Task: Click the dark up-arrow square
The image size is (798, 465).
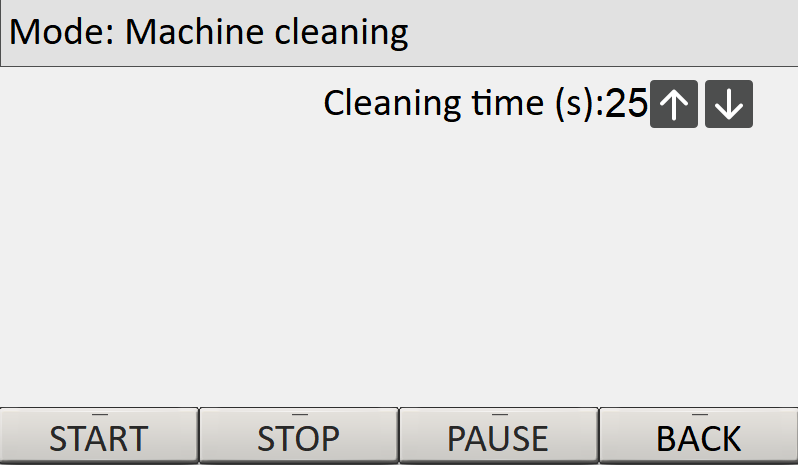Action: point(674,105)
